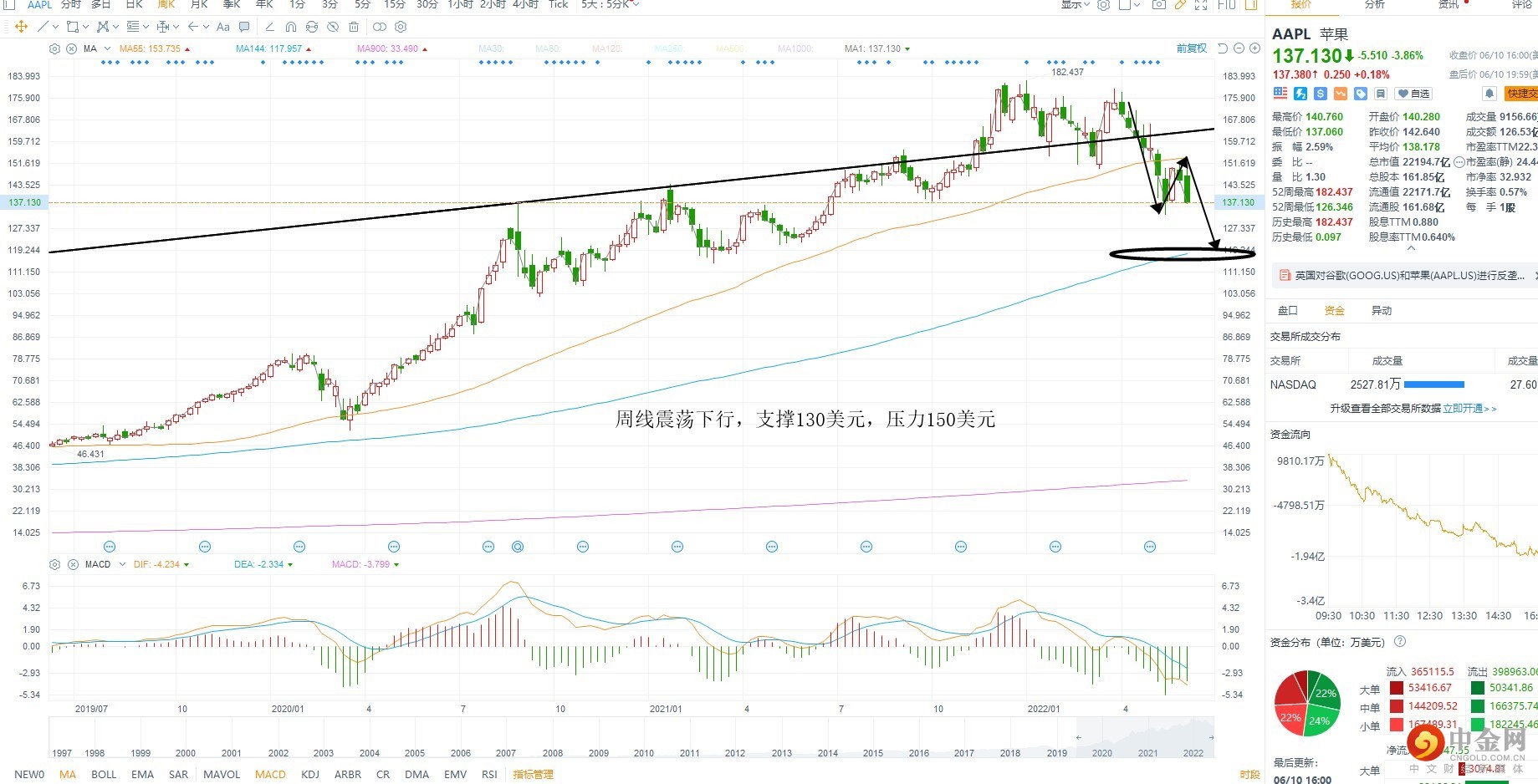Zoom in chart with plus icon
Viewport: 1538px width, 784px height.
pyautogui.click(x=1254, y=48)
